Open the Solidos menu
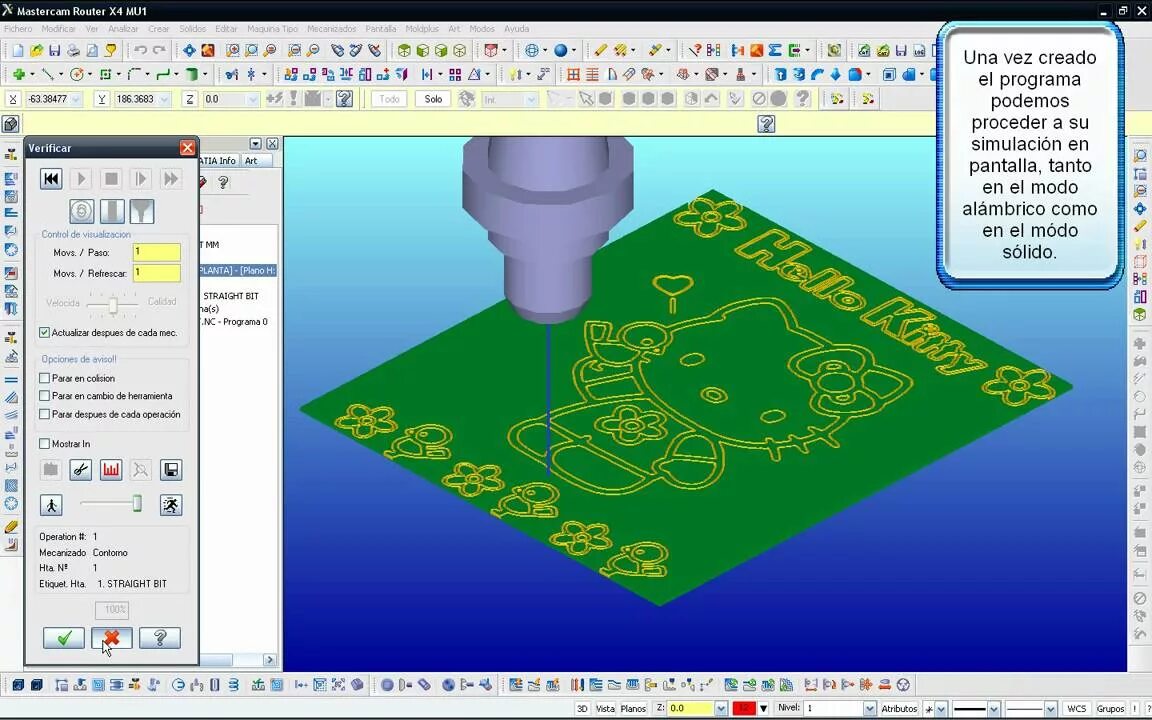The image size is (1152, 720). (192, 29)
